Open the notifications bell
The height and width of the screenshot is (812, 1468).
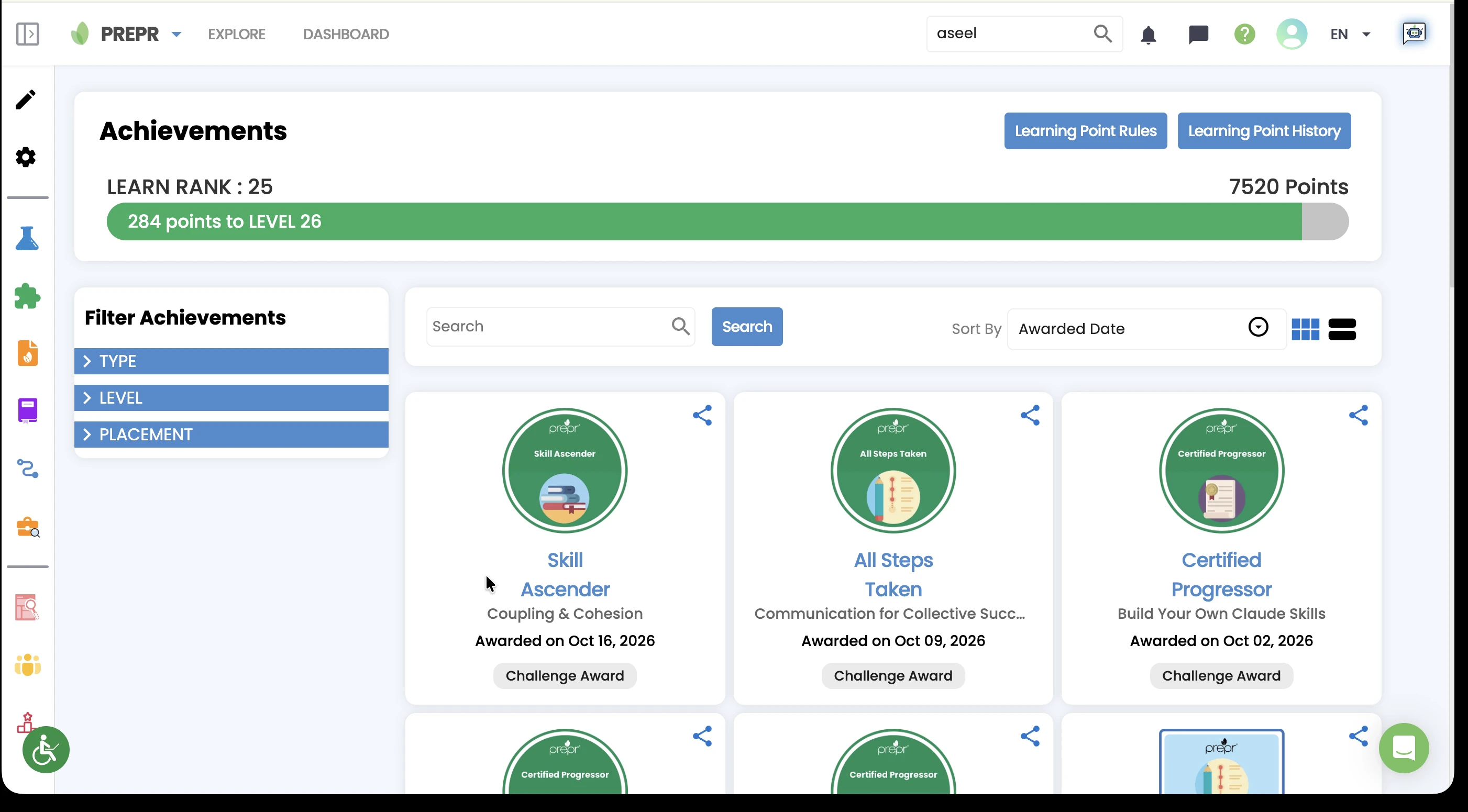click(1147, 35)
